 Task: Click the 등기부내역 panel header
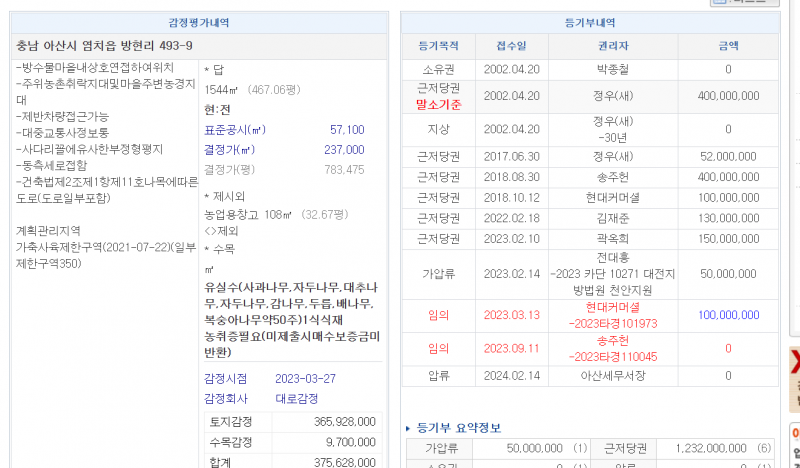coord(589,22)
